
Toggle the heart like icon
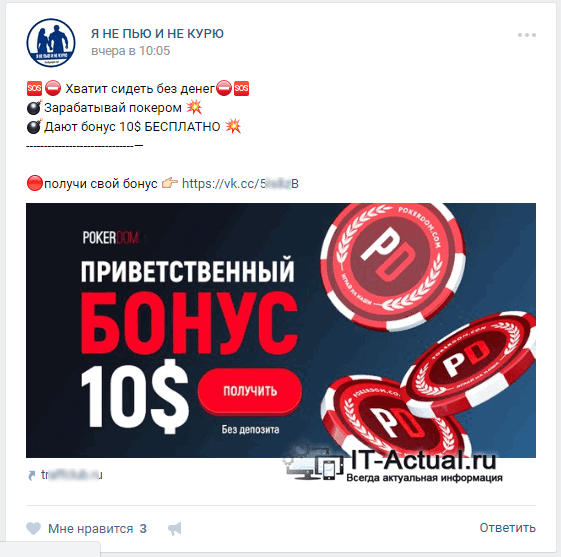point(34,528)
